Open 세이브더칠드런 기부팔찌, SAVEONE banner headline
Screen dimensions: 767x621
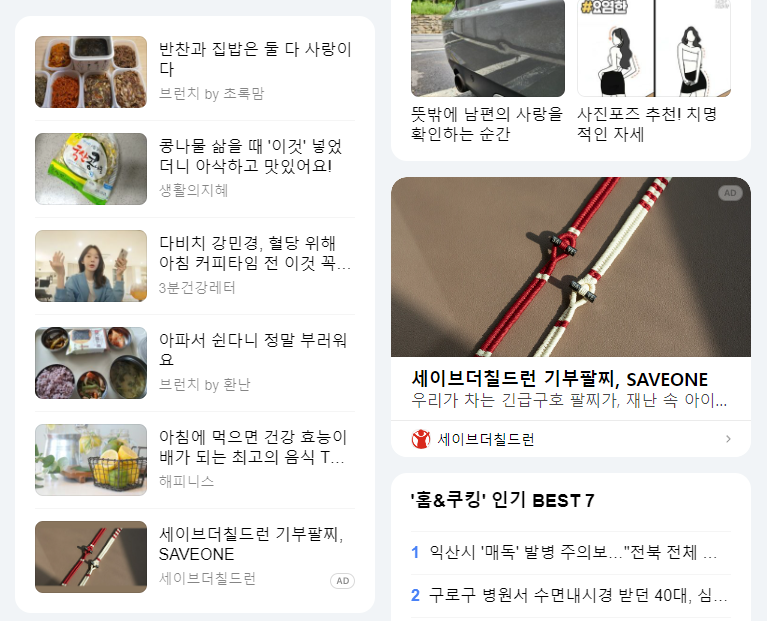(560, 379)
